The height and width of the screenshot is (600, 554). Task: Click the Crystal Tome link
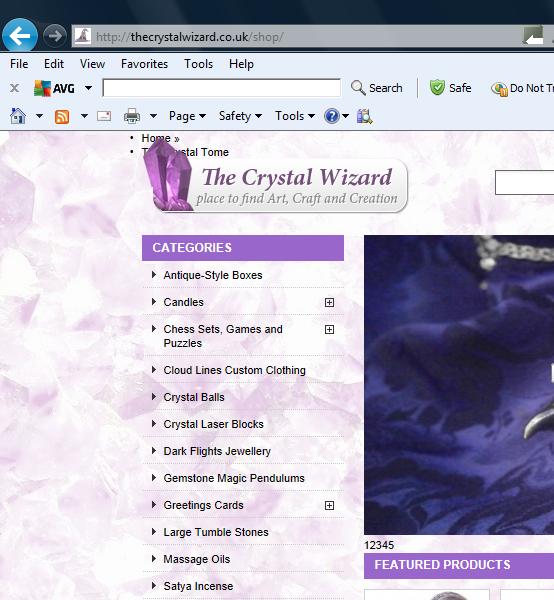point(185,152)
